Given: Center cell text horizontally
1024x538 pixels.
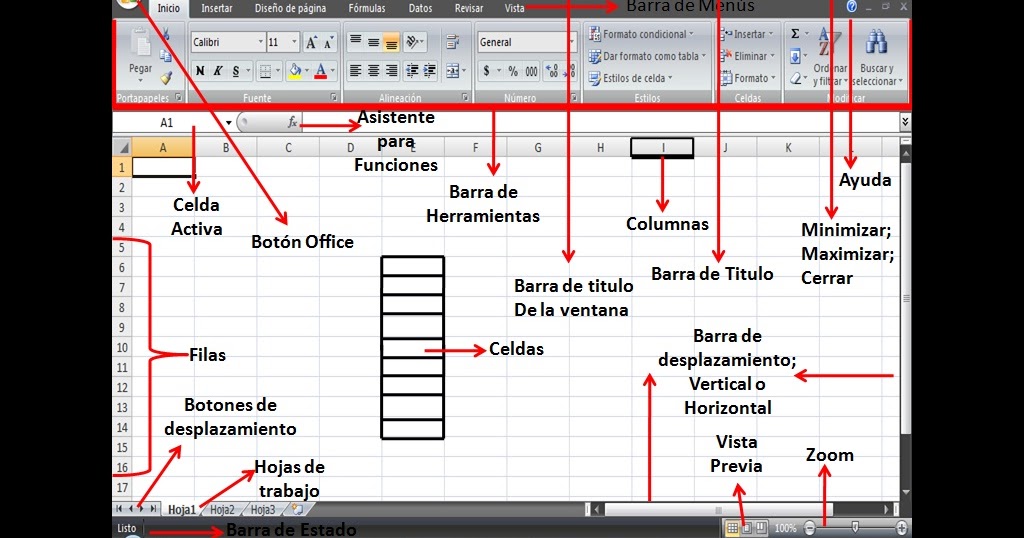Looking at the screenshot, I should point(374,71).
